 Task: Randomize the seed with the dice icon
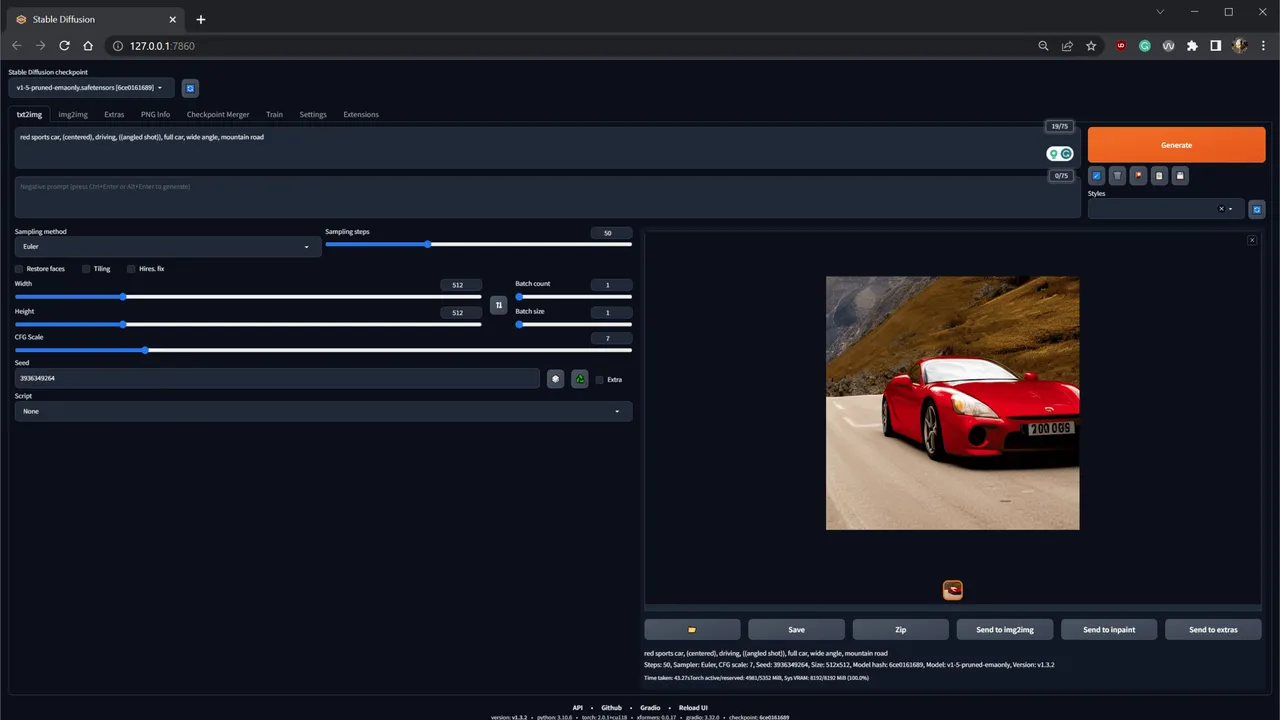click(x=555, y=379)
